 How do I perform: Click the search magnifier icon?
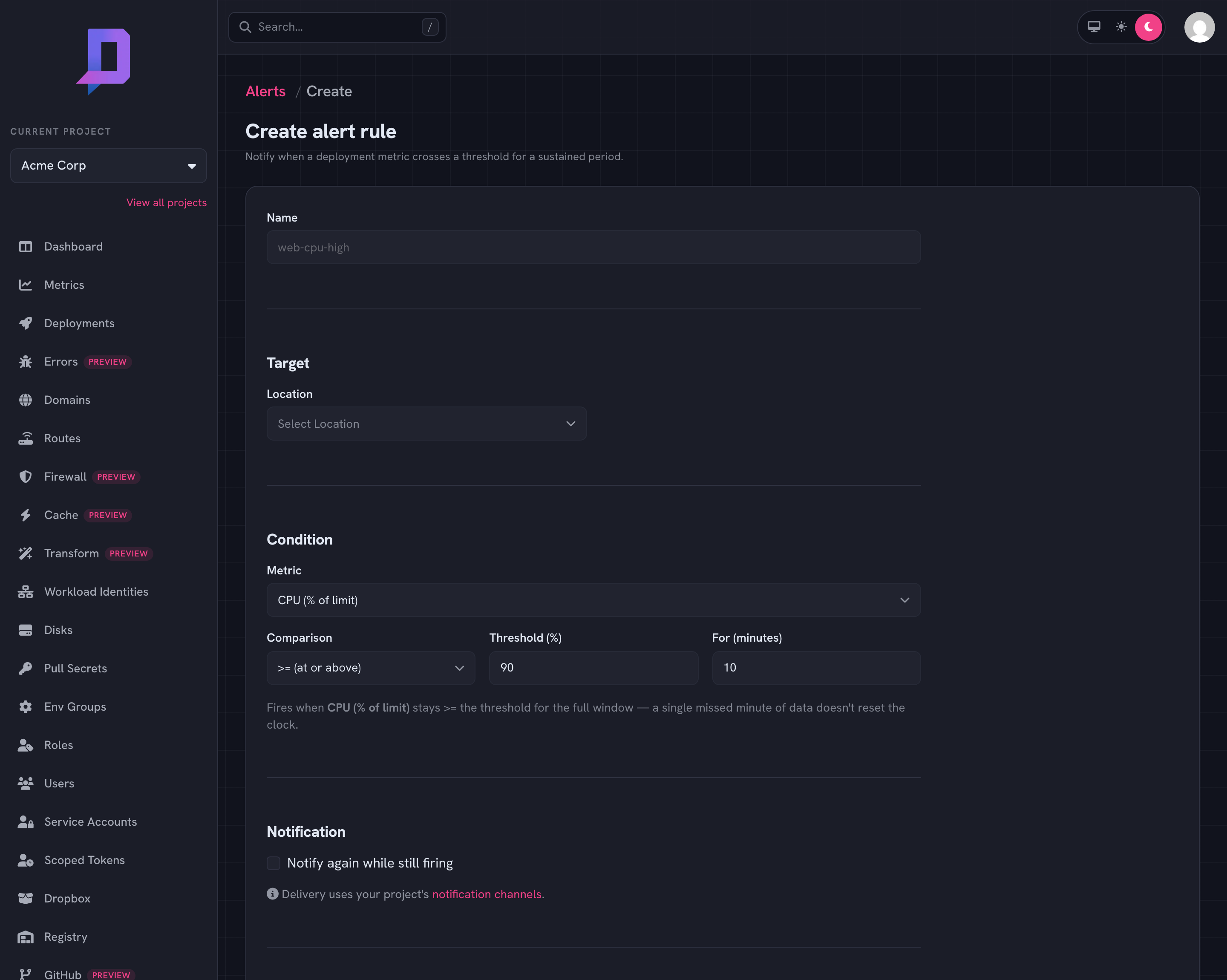(x=245, y=27)
